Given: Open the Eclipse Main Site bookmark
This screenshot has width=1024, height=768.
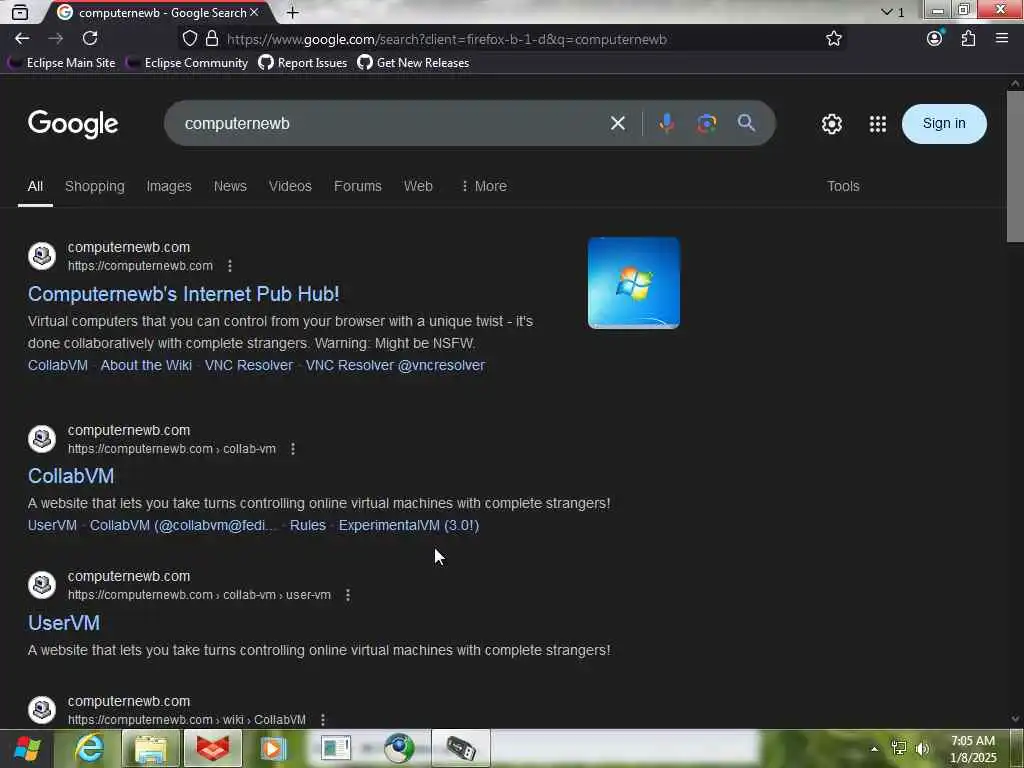Looking at the screenshot, I should [x=61, y=63].
